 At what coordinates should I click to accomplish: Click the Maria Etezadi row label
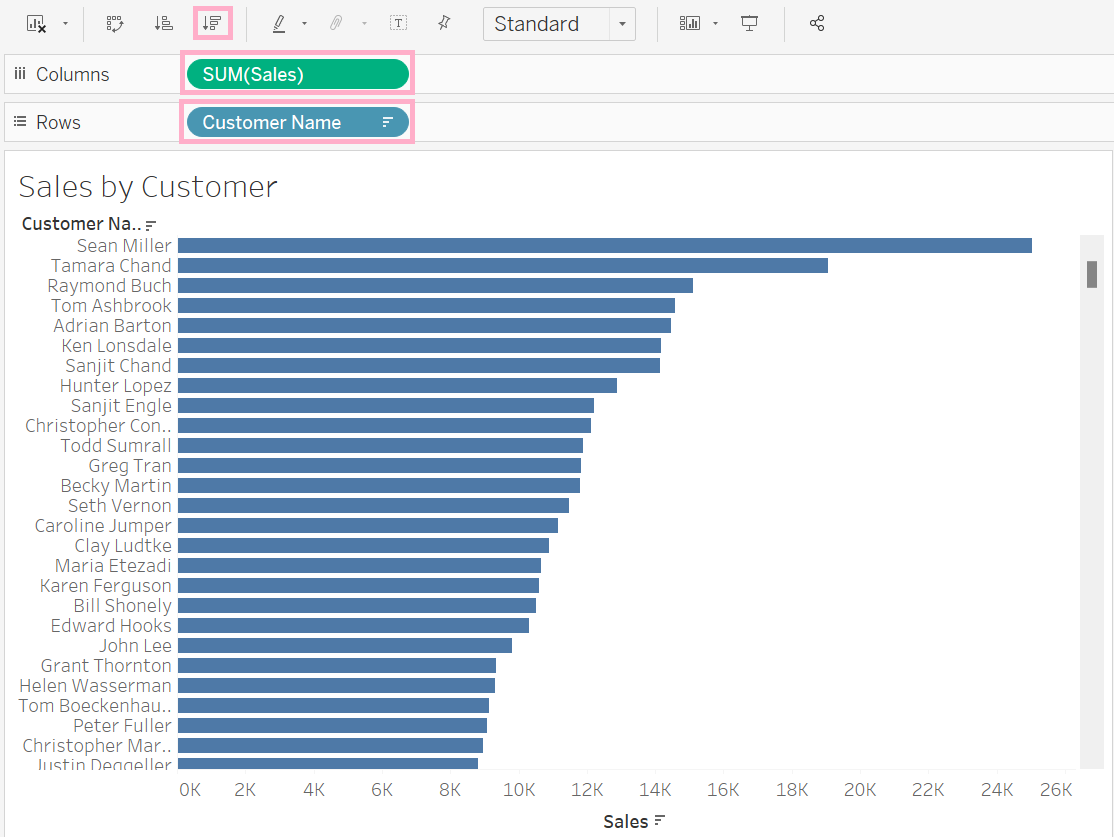point(114,566)
